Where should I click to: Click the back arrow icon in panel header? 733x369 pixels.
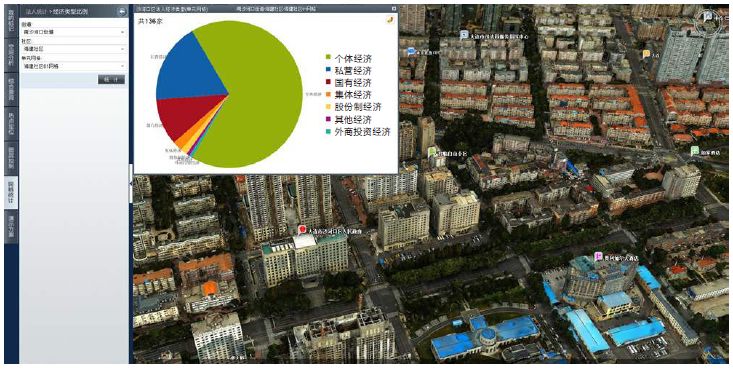122,12
